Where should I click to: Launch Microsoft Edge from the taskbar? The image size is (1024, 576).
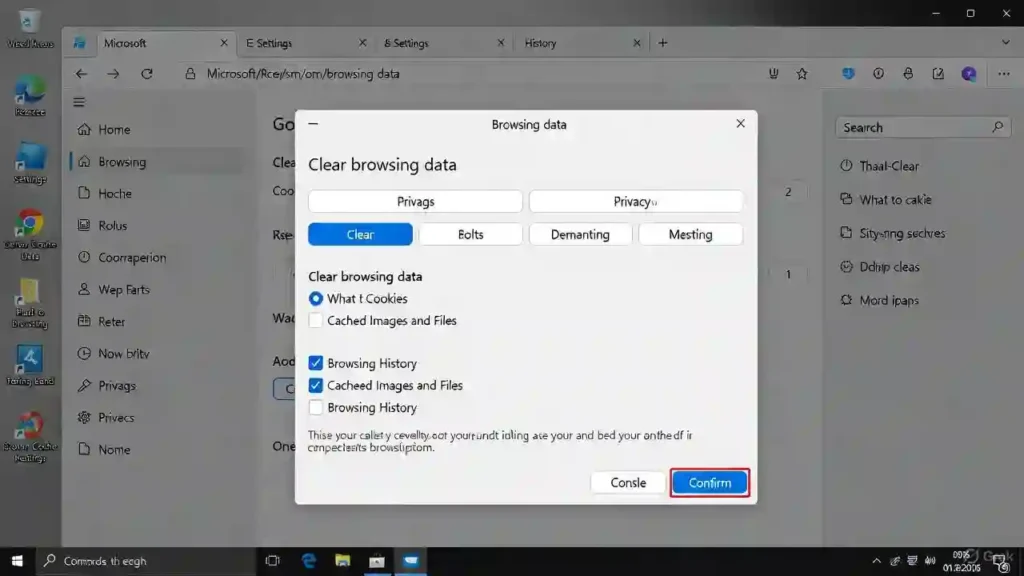pos(308,560)
